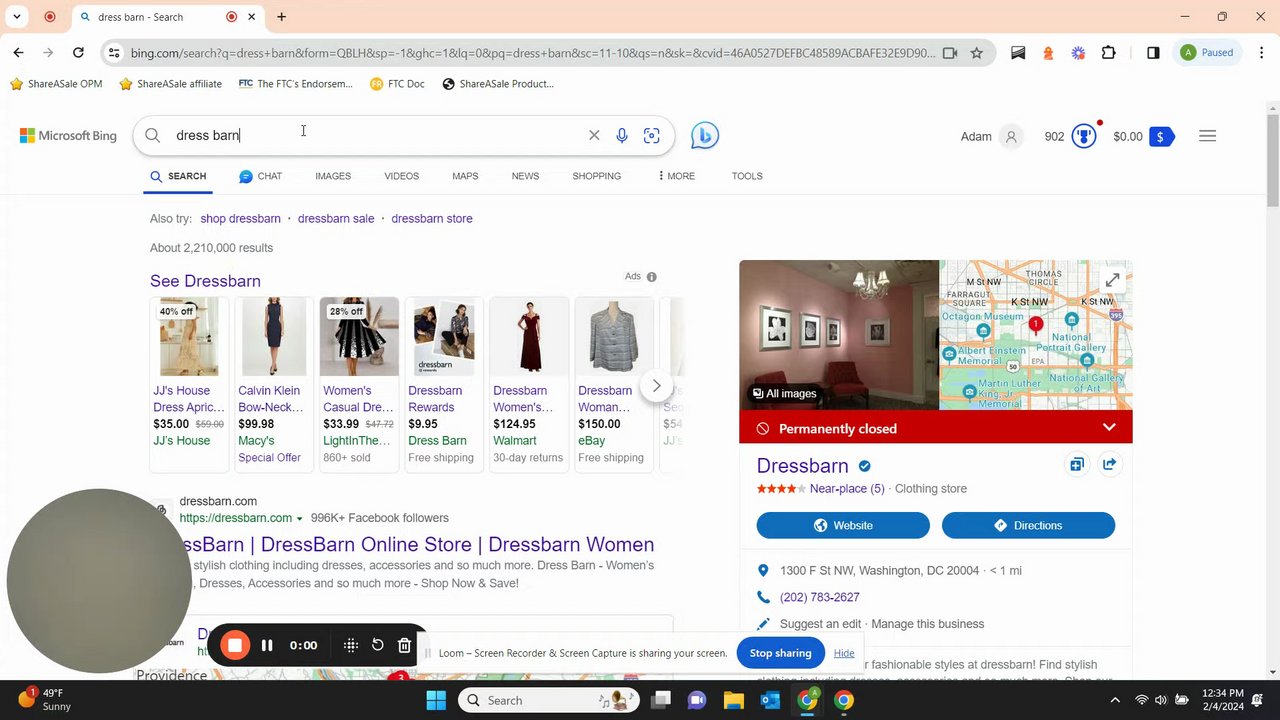Share the Dressbarn business card
This screenshot has width=1280, height=720.
[1109, 464]
